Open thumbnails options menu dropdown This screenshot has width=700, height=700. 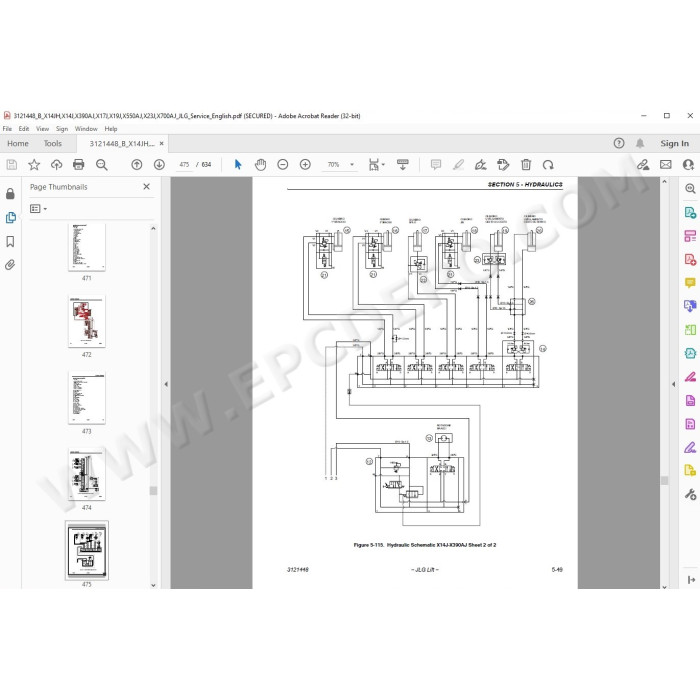[38, 208]
